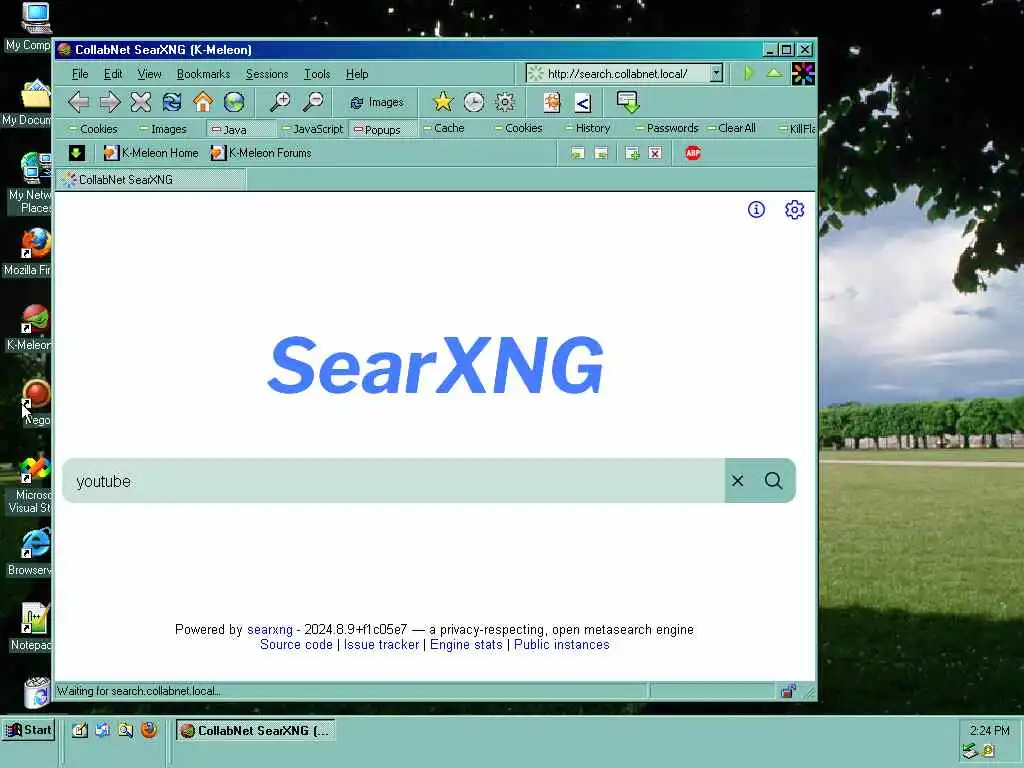Go back with the Back arrow
Image resolution: width=1024 pixels, height=768 pixels.
(x=78, y=102)
